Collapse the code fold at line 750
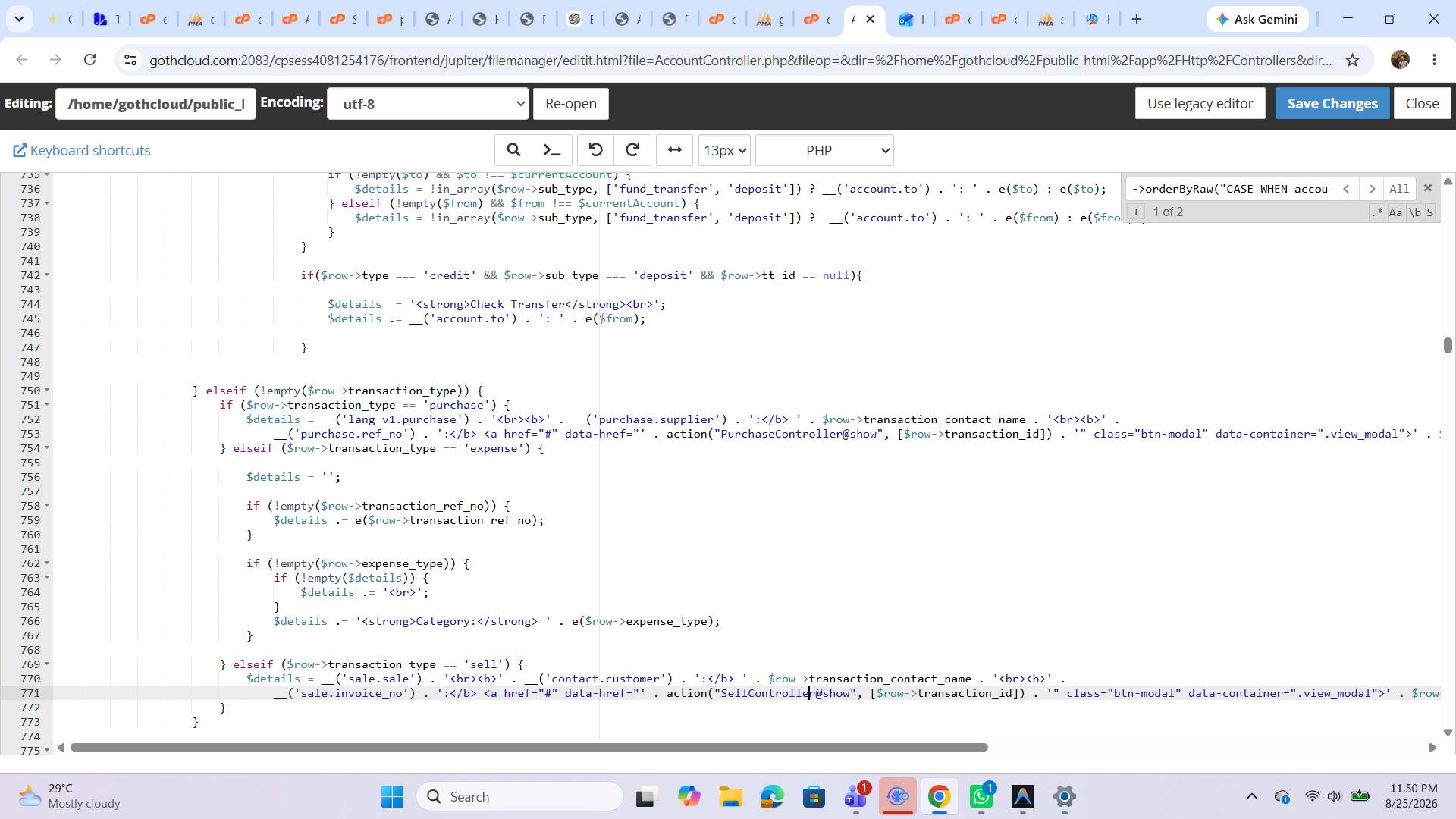Image resolution: width=1456 pixels, height=819 pixels. click(47, 391)
